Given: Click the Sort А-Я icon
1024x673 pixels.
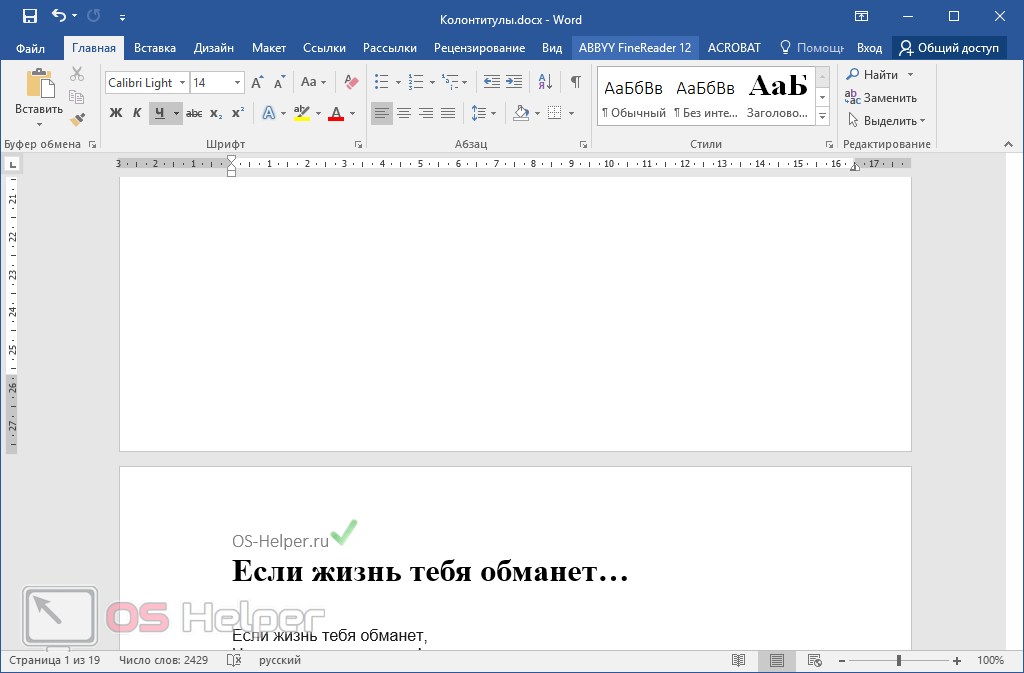Looking at the screenshot, I should (545, 82).
